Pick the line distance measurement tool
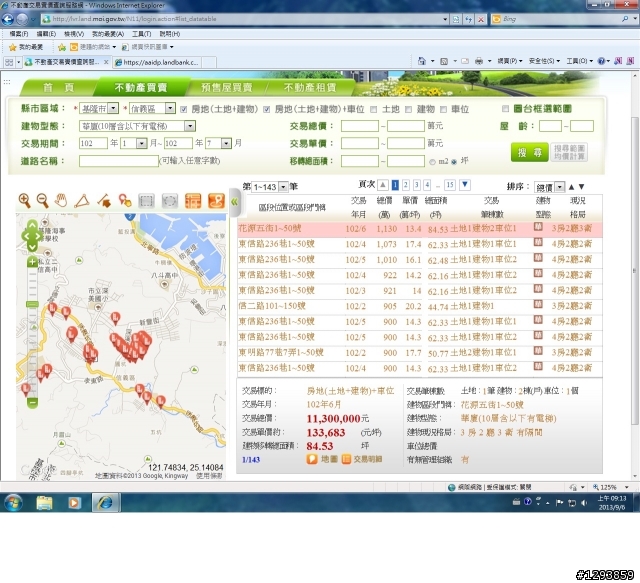Image resolution: width=640 pixels, height=583 pixels. pyautogui.click(x=104, y=201)
